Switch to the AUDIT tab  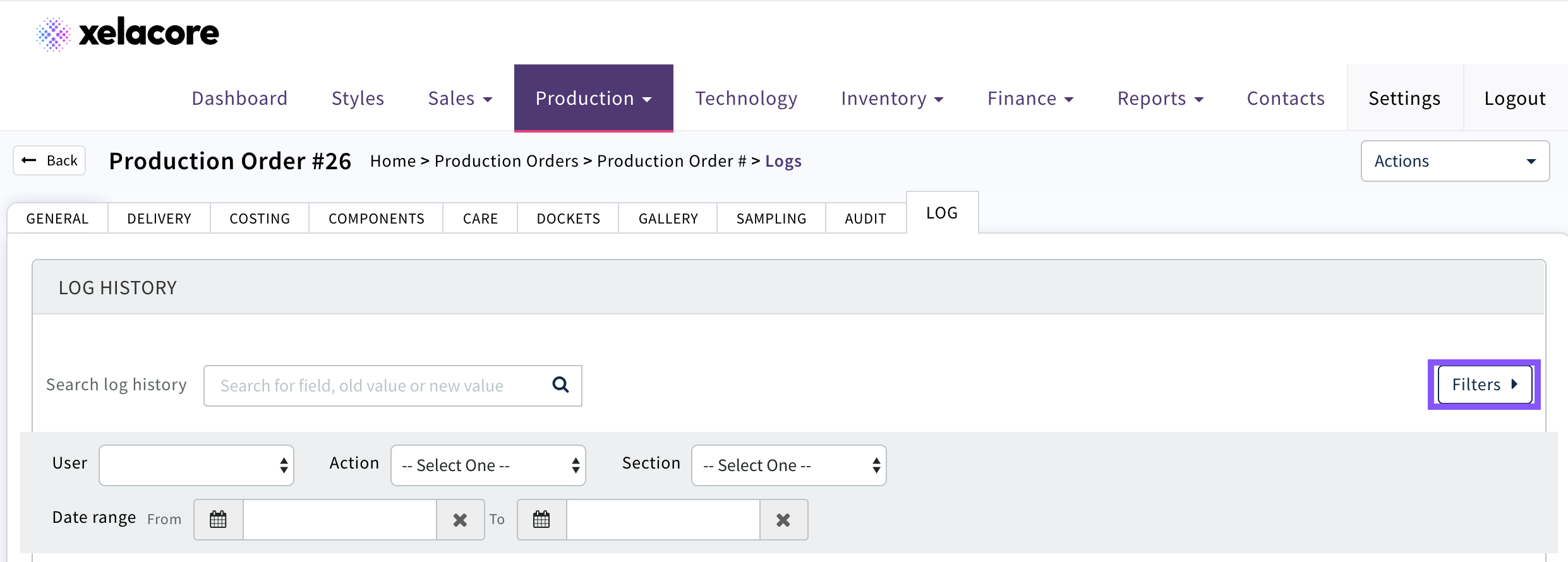coord(865,218)
